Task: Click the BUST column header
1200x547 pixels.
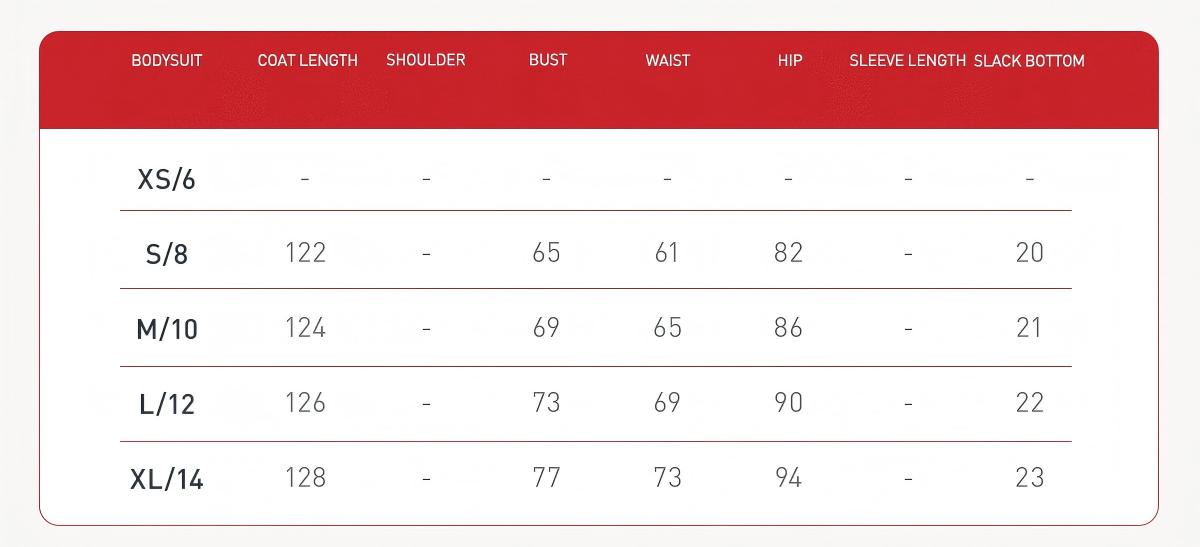Action: coord(548,60)
